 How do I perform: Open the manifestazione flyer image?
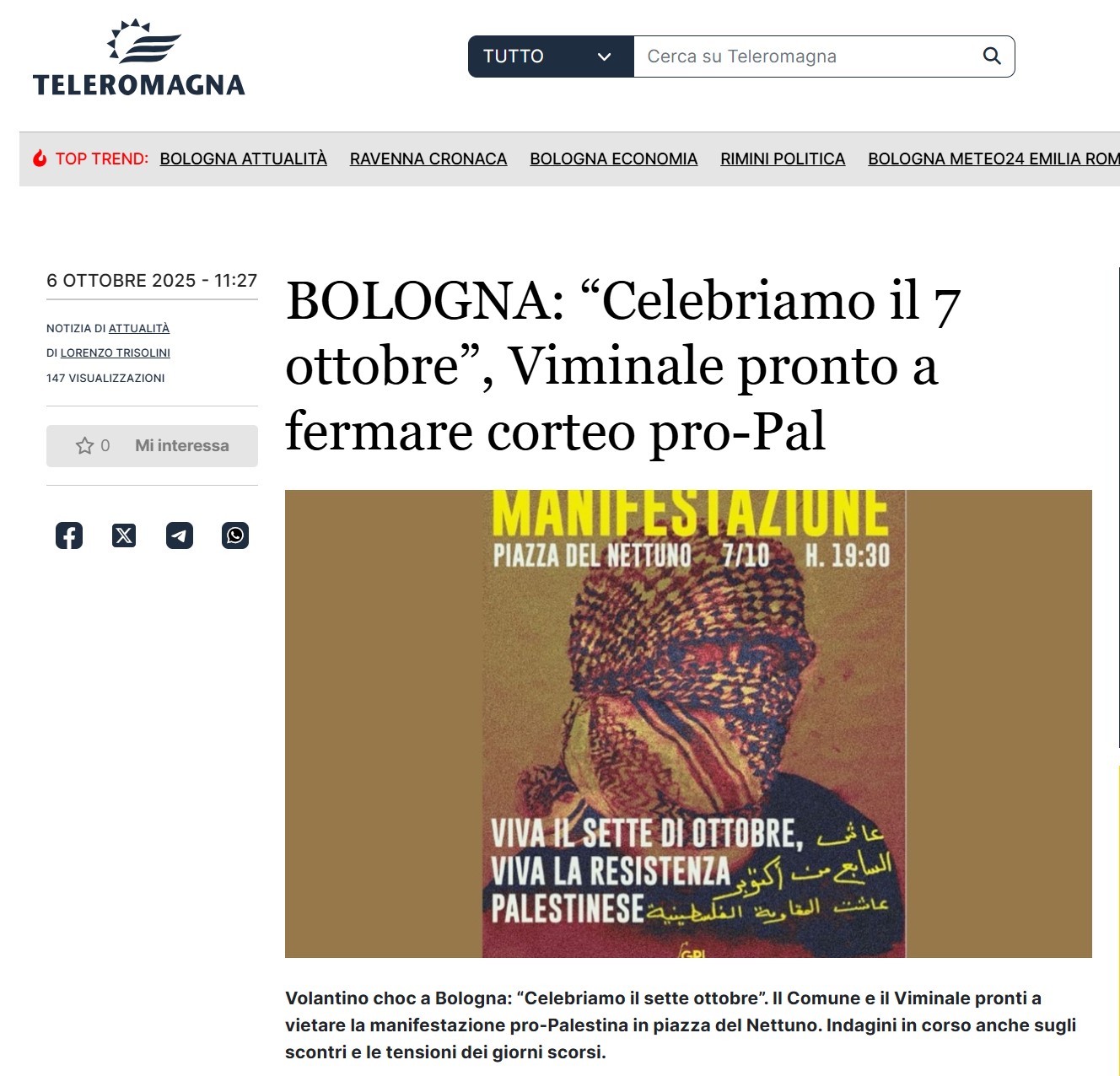(688, 724)
